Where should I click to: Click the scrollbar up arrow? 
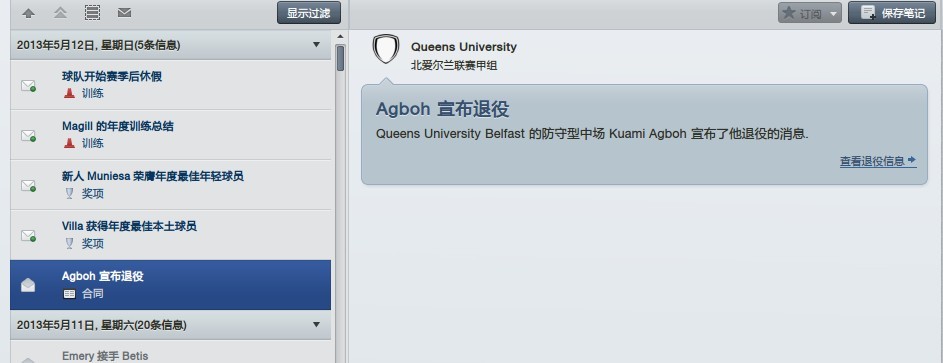(340, 37)
